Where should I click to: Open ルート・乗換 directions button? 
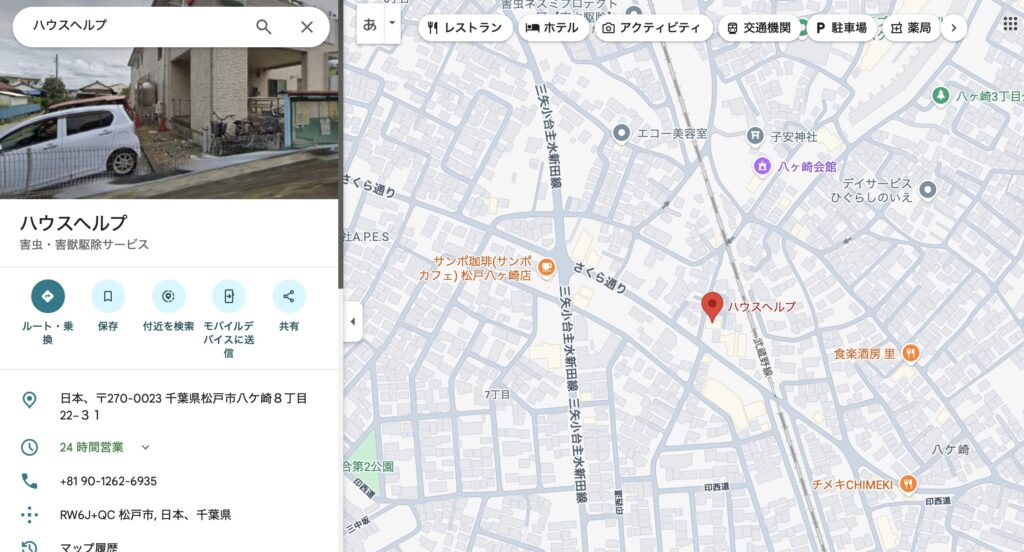[48, 296]
